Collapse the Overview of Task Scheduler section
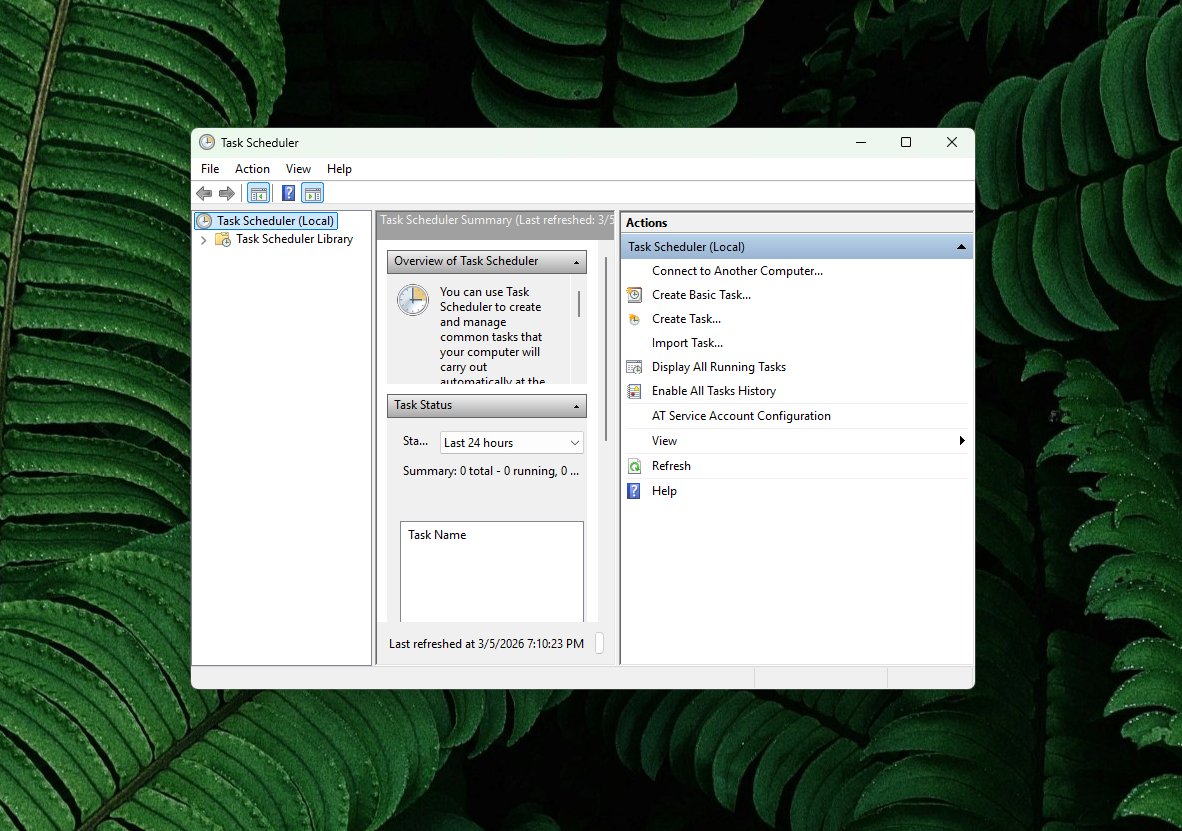This screenshot has height=831, width=1182. pos(576,262)
